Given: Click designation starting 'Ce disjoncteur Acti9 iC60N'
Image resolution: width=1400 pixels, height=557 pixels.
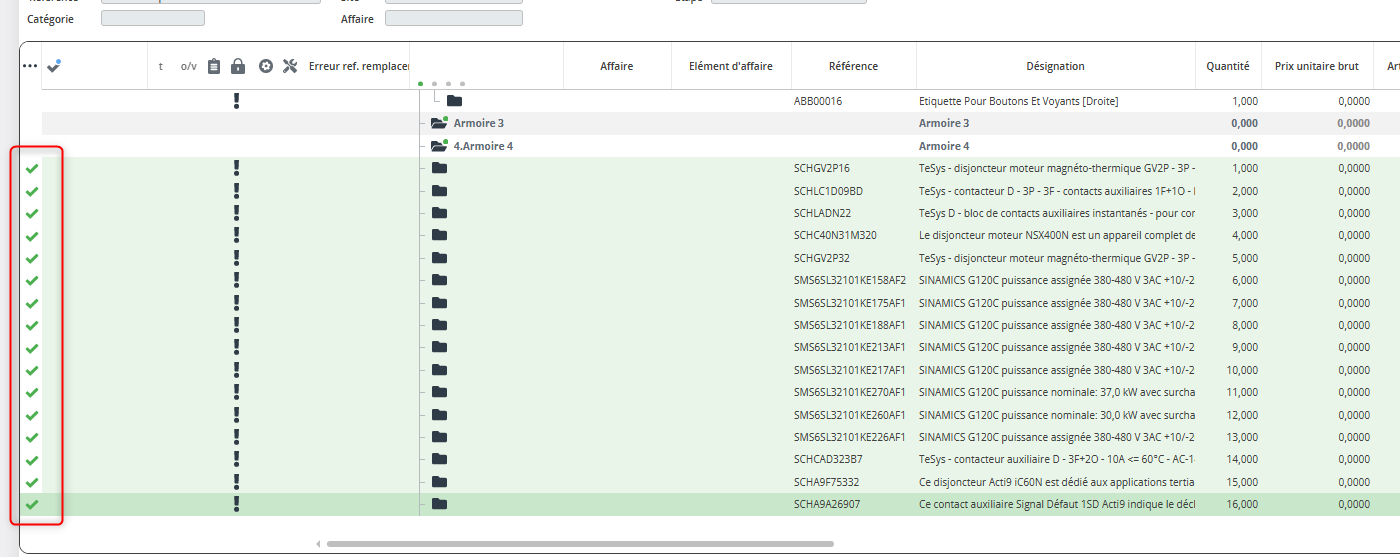Looking at the screenshot, I should coord(1056,482).
